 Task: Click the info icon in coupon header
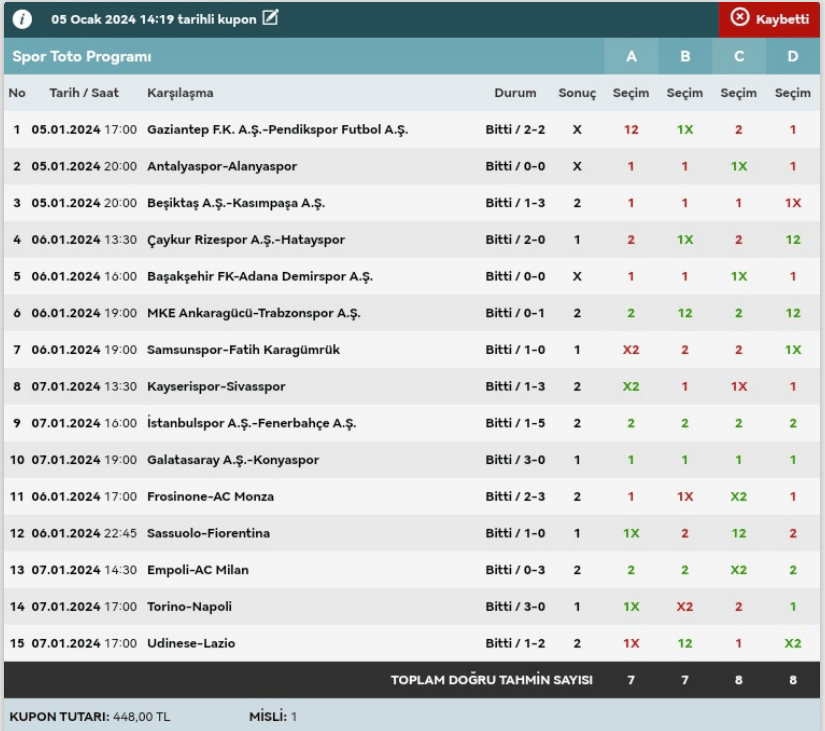point(22,19)
